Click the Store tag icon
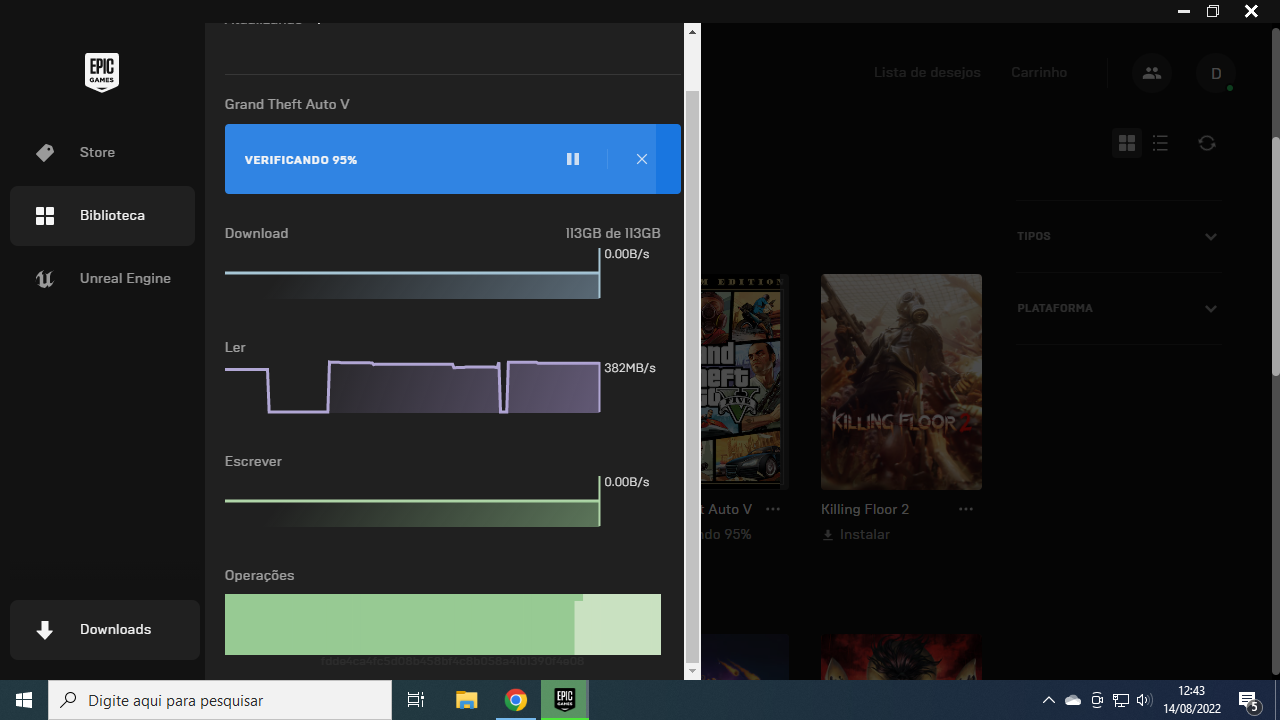The image size is (1280, 720). (x=45, y=152)
